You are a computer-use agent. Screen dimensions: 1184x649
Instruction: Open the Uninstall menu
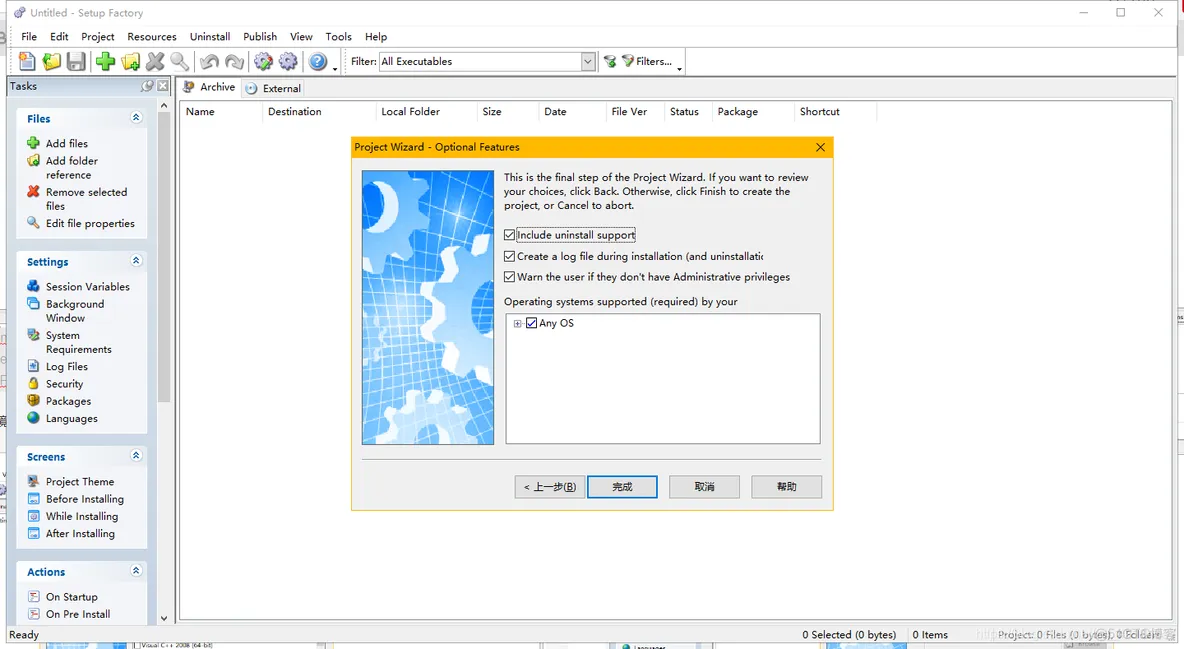pos(210,36)
